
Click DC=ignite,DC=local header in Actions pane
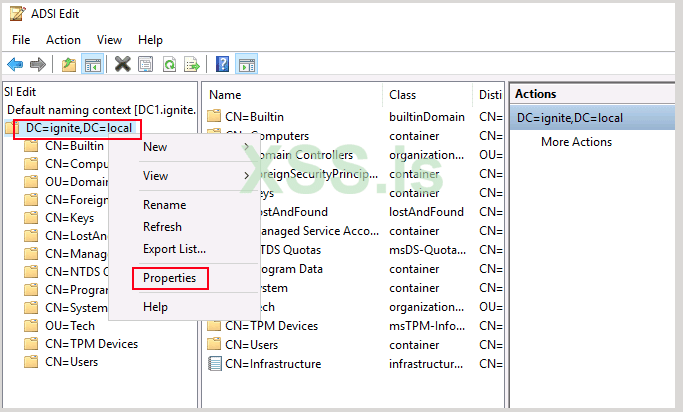tap(593, 118)
